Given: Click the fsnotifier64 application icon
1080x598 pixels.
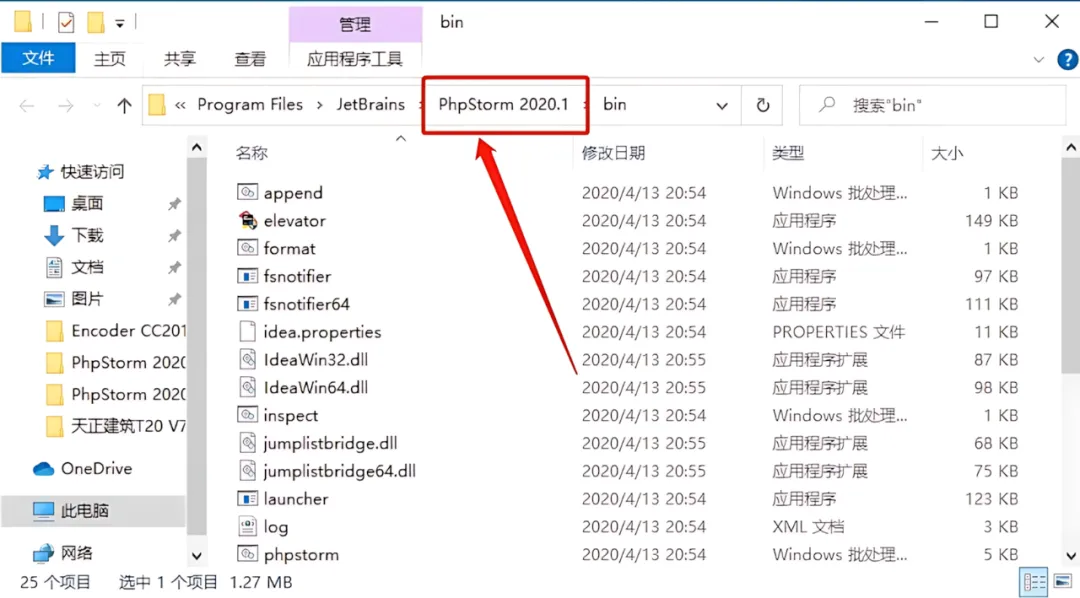Looking at the screenshot, I should (x=247, y=304).
